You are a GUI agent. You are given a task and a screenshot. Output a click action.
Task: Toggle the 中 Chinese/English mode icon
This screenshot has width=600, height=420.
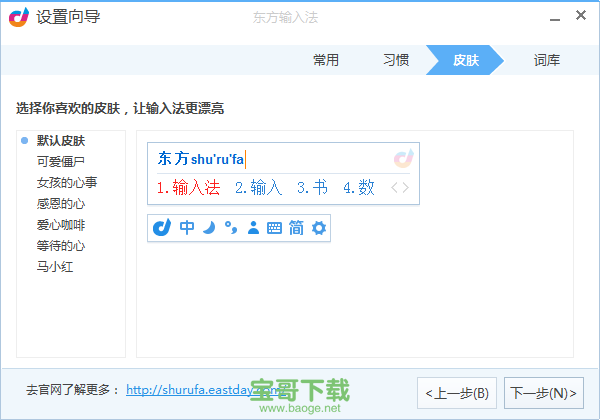tap(187, 228)
